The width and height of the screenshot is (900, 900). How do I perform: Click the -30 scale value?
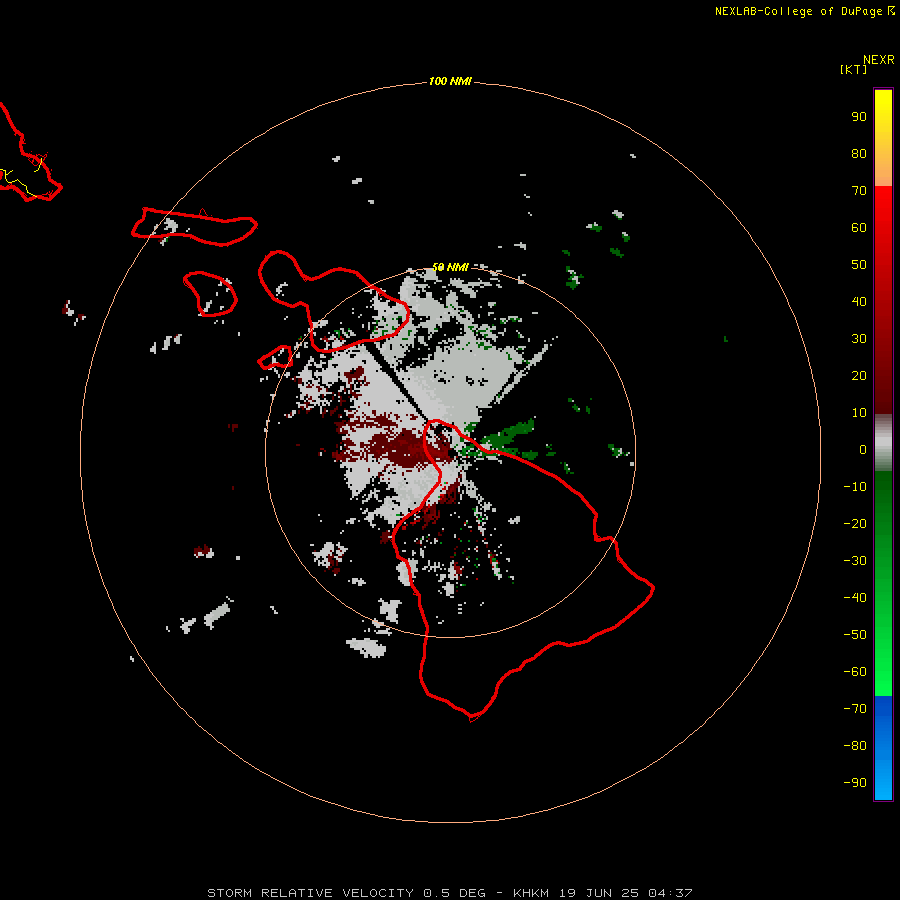855,561
